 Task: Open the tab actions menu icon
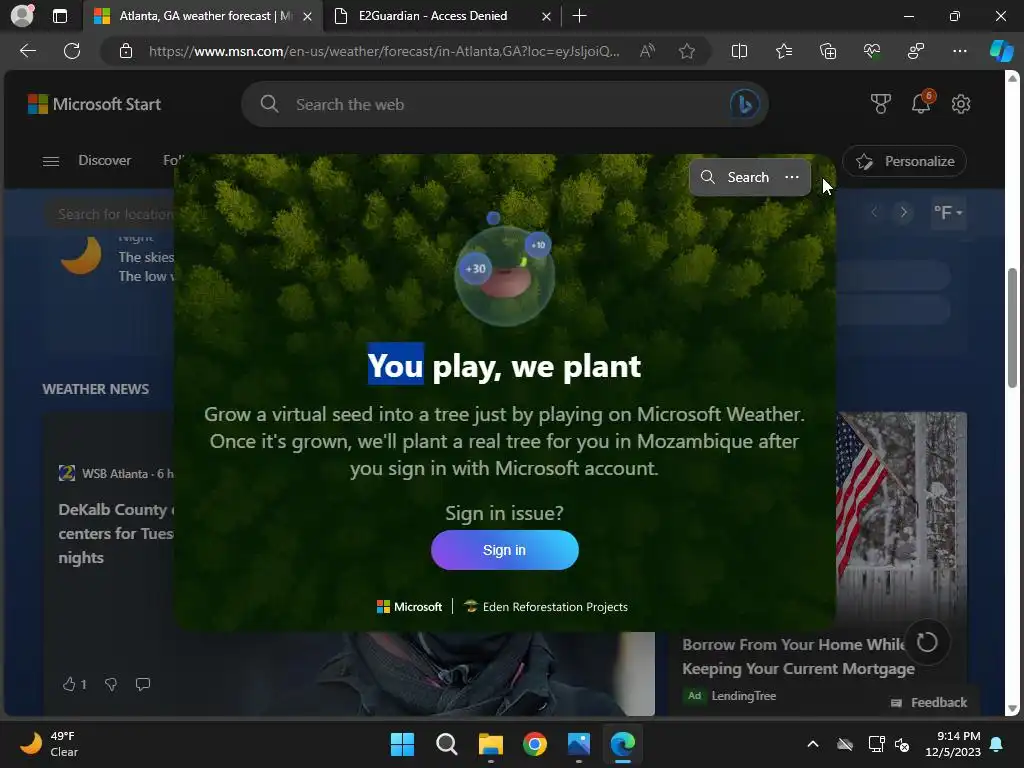(x=60, y=16)
